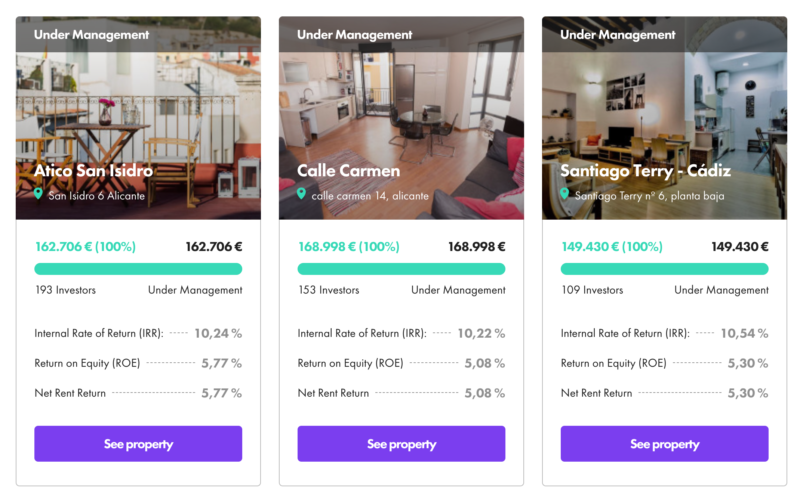Click location pin beside Santiago Terry nº 6

tap(565, 194)
